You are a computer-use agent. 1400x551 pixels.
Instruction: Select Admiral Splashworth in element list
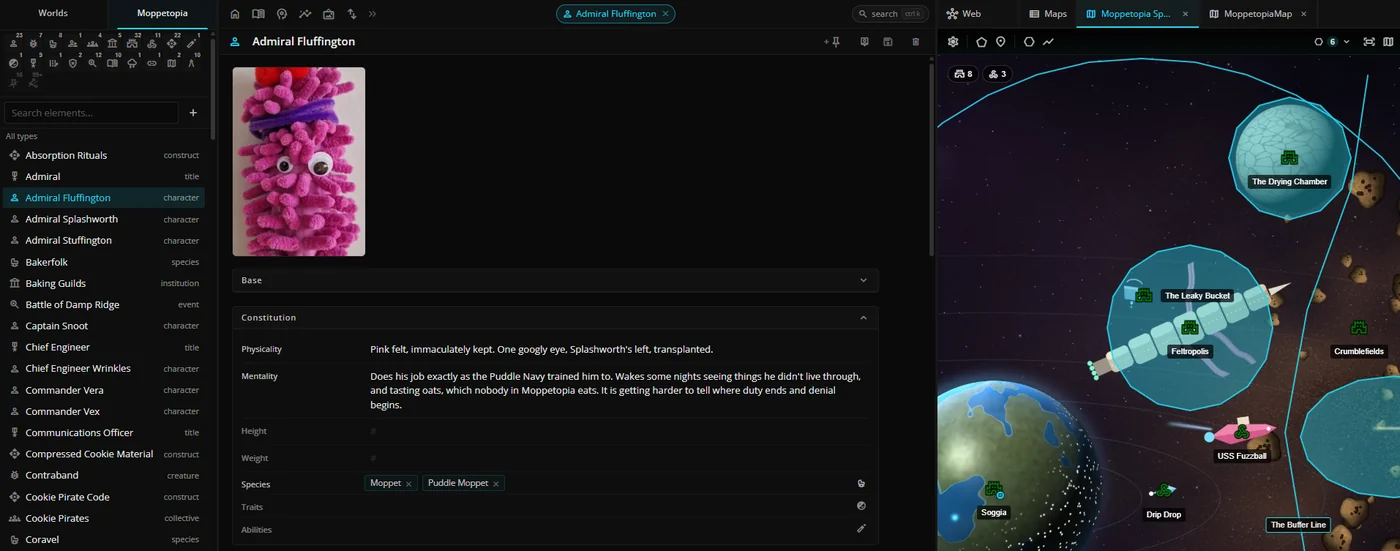coord(104,219)
